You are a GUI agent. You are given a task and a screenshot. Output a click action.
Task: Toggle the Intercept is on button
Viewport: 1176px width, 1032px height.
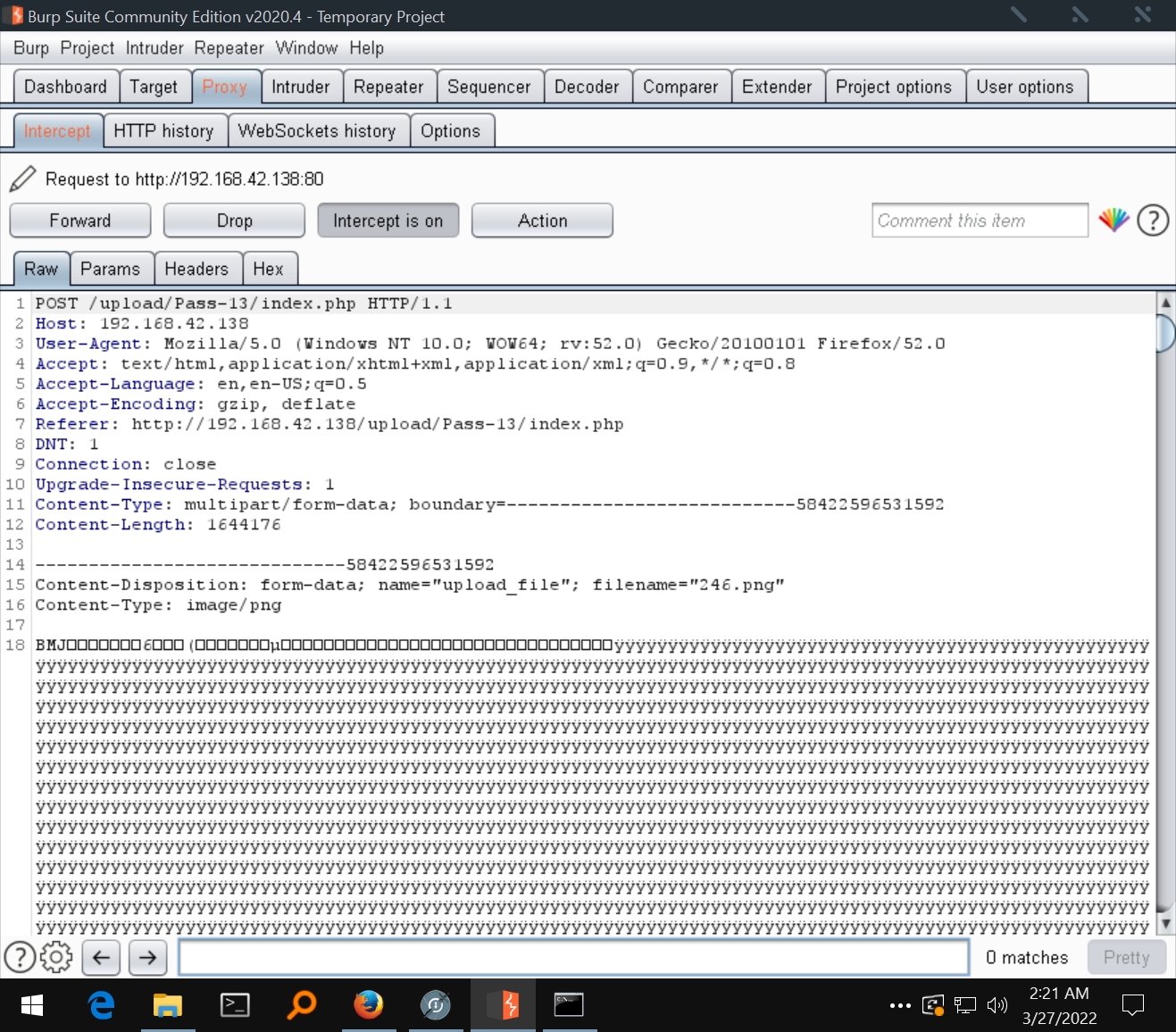click(x=388, y=221)
